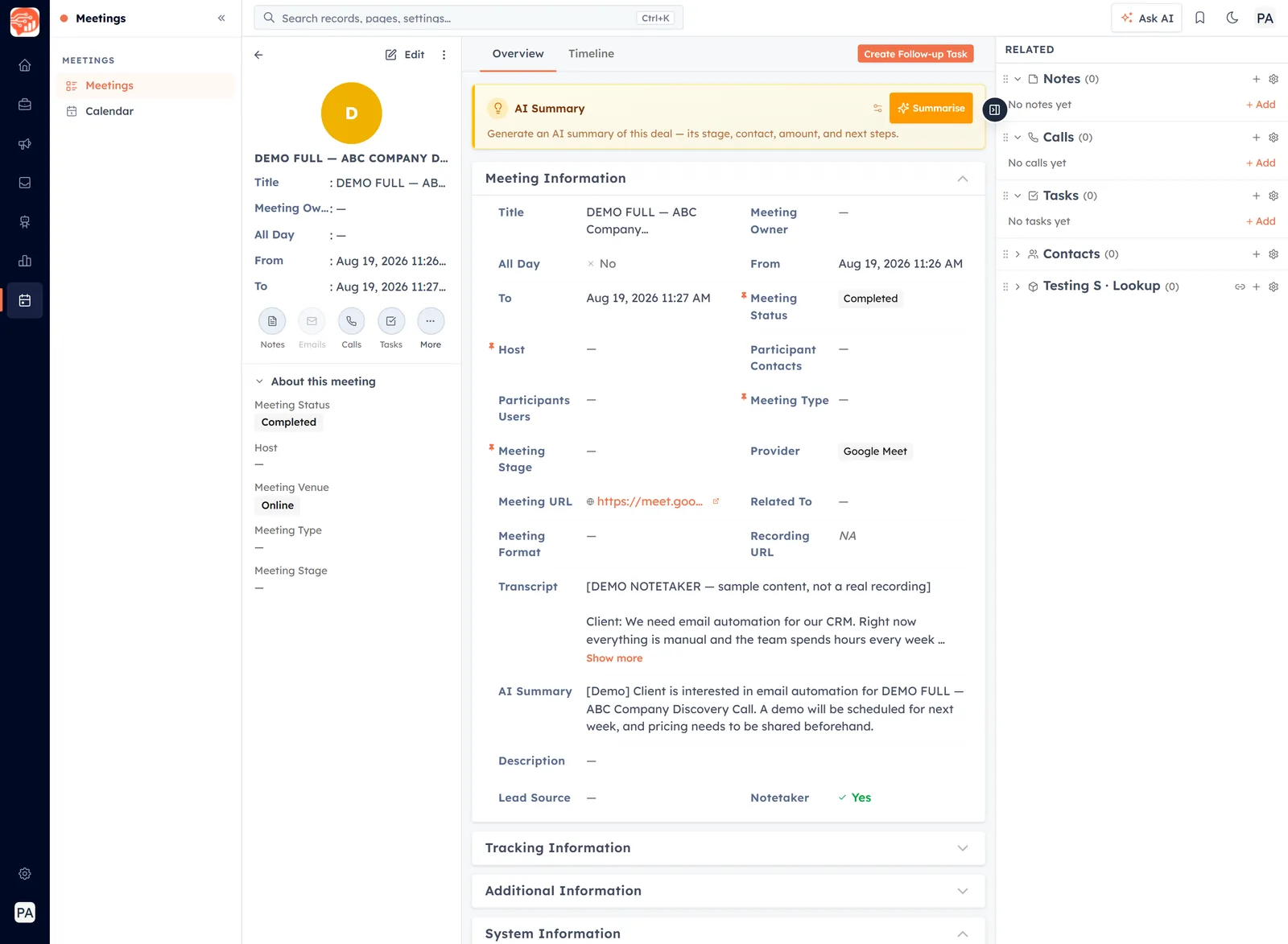1288x944 pixels.
Task: Open Meetings in the navigation list
Action: (x=146, y=85)
